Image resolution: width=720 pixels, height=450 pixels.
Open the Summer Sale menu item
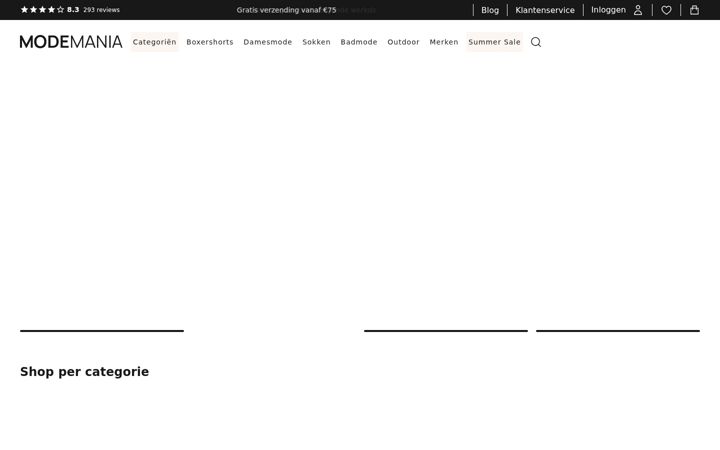click(495, 42)
